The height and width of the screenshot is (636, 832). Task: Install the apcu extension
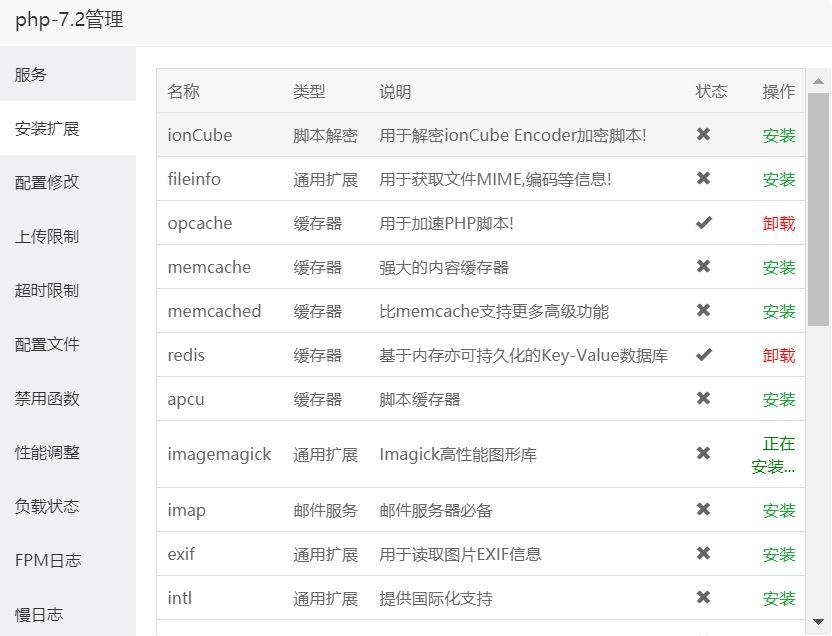[779, 399]
